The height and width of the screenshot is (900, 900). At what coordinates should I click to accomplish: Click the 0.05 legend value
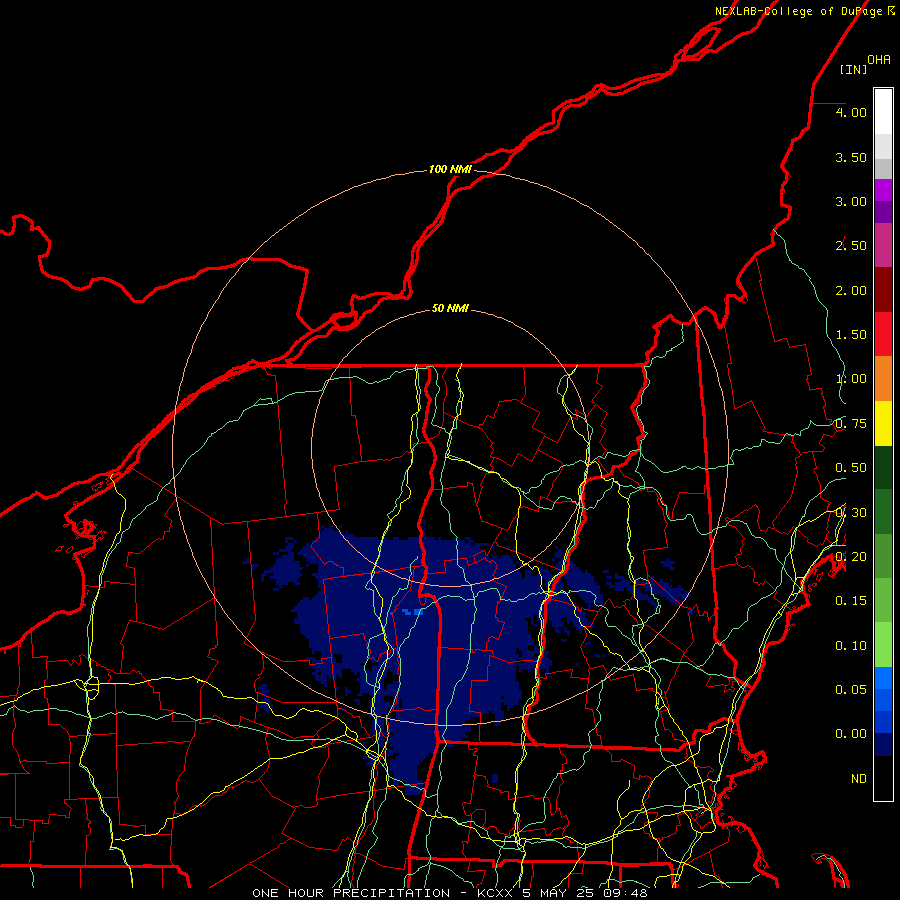(x=851, y=689)
